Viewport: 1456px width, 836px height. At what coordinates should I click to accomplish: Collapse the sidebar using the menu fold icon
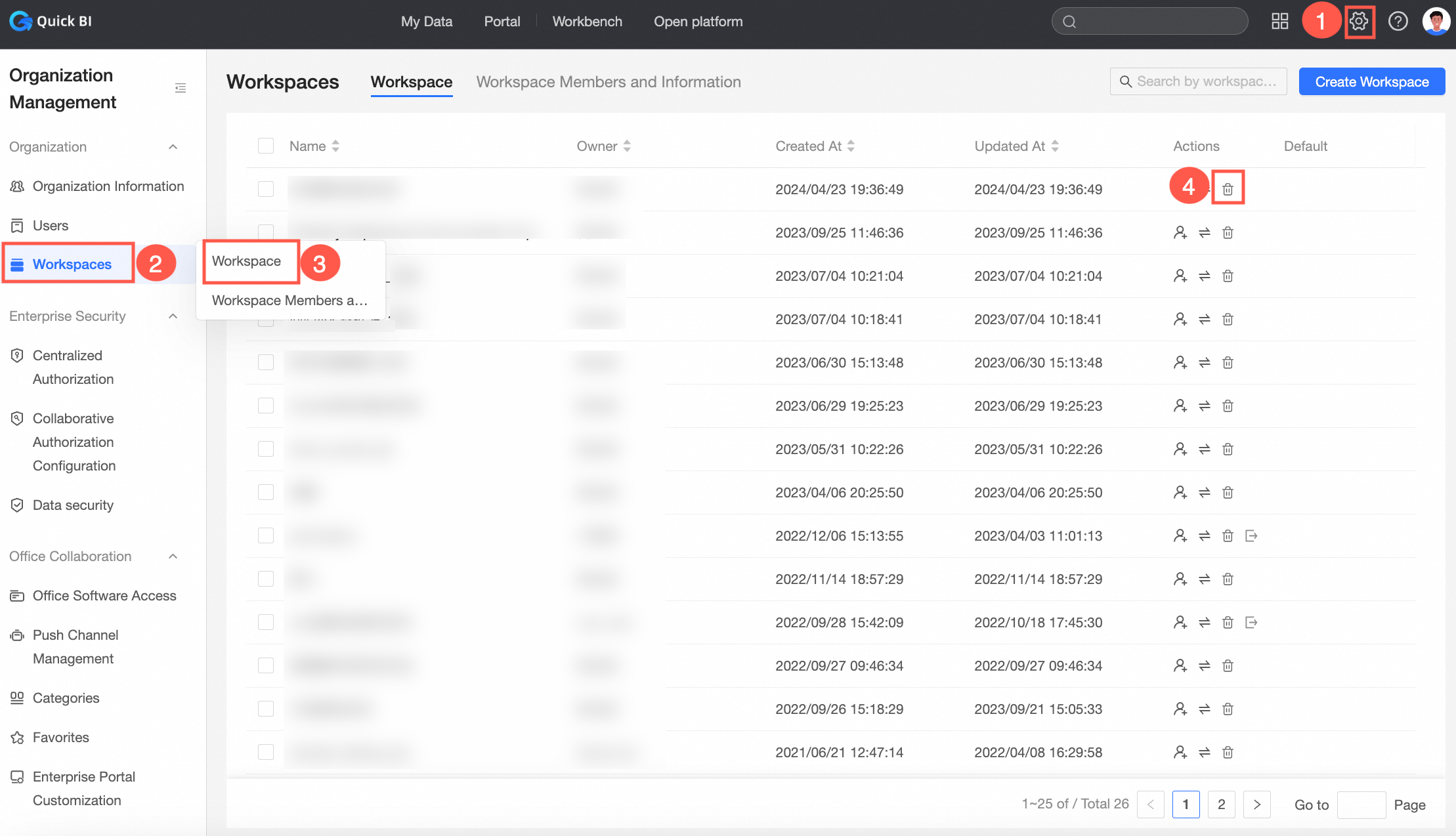pyautogui.click(x=181, y=88)
